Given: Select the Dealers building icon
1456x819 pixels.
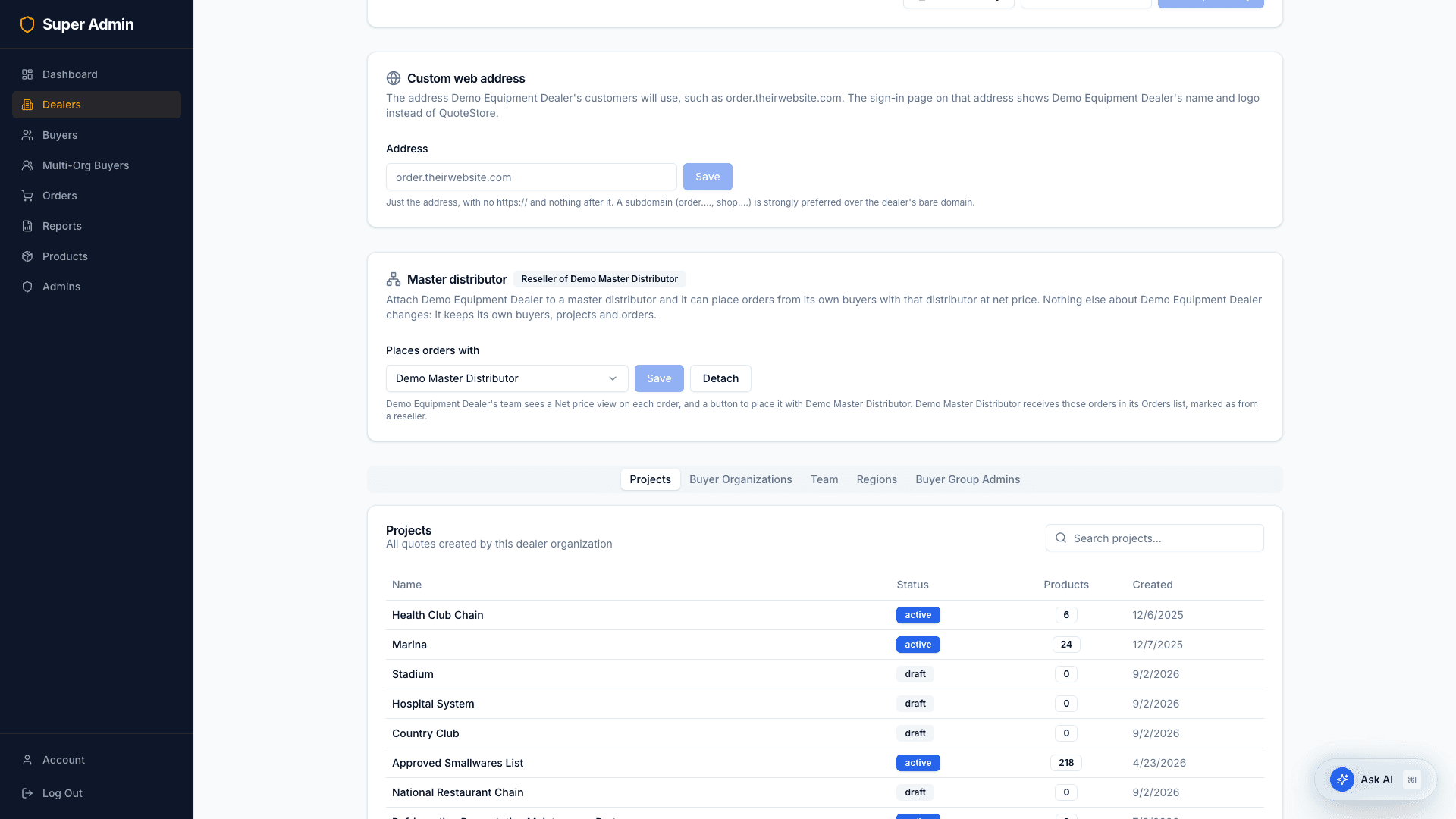Looking at the screenshot, I should tap(27, 105).
